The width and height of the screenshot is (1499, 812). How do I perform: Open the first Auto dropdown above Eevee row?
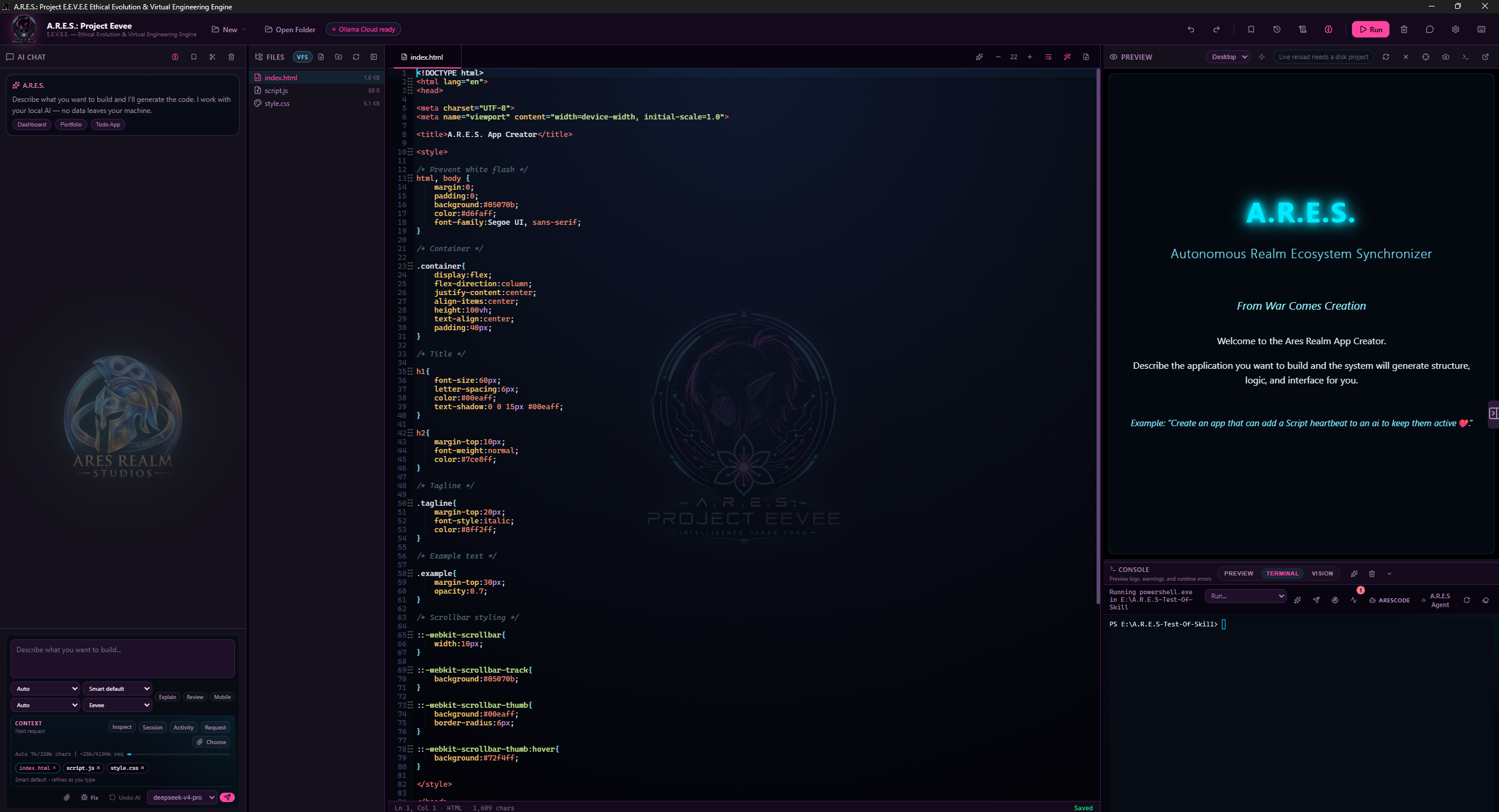(x=45, y=688)
